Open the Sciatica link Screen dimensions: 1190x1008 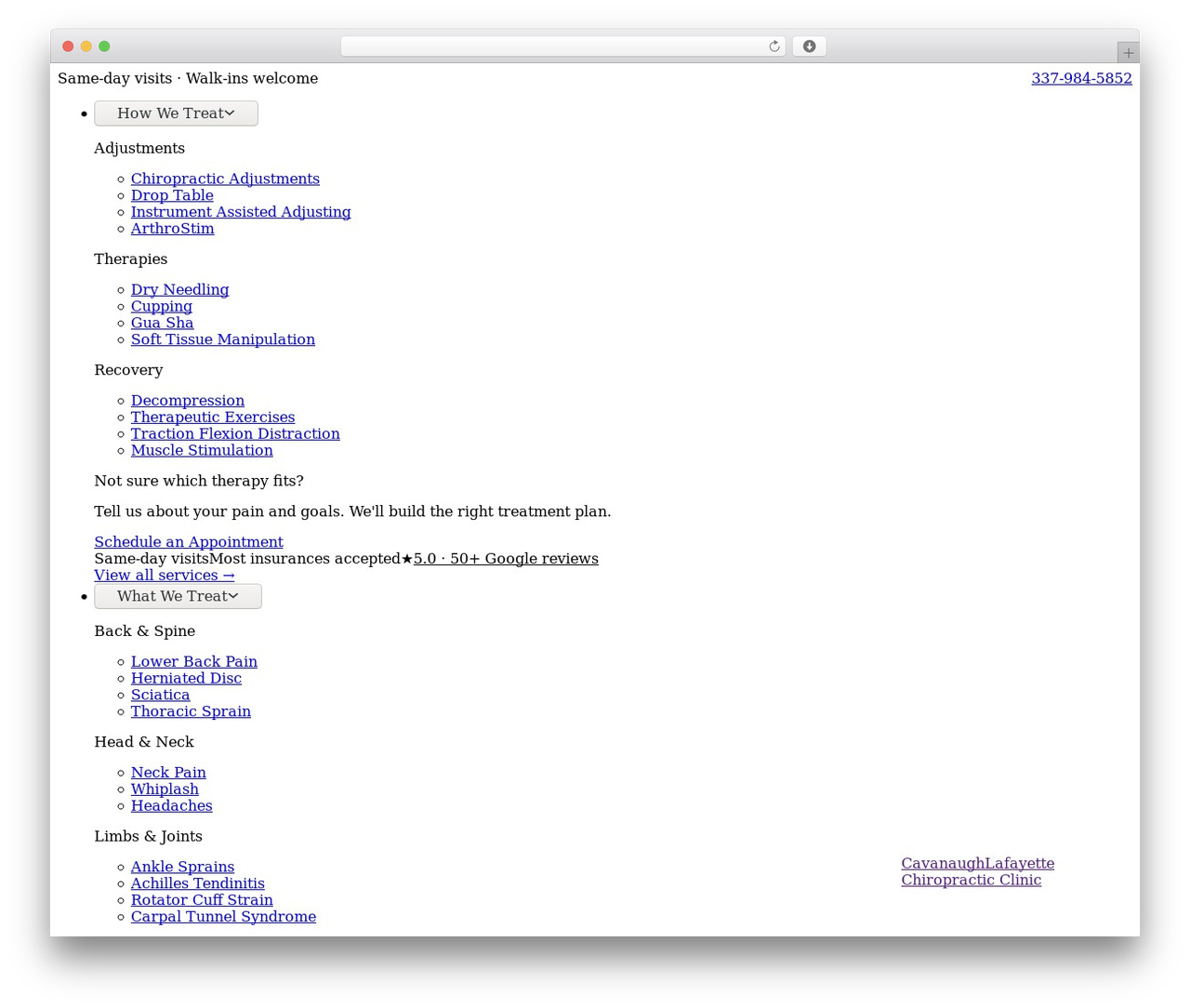(x=160, y=696)
